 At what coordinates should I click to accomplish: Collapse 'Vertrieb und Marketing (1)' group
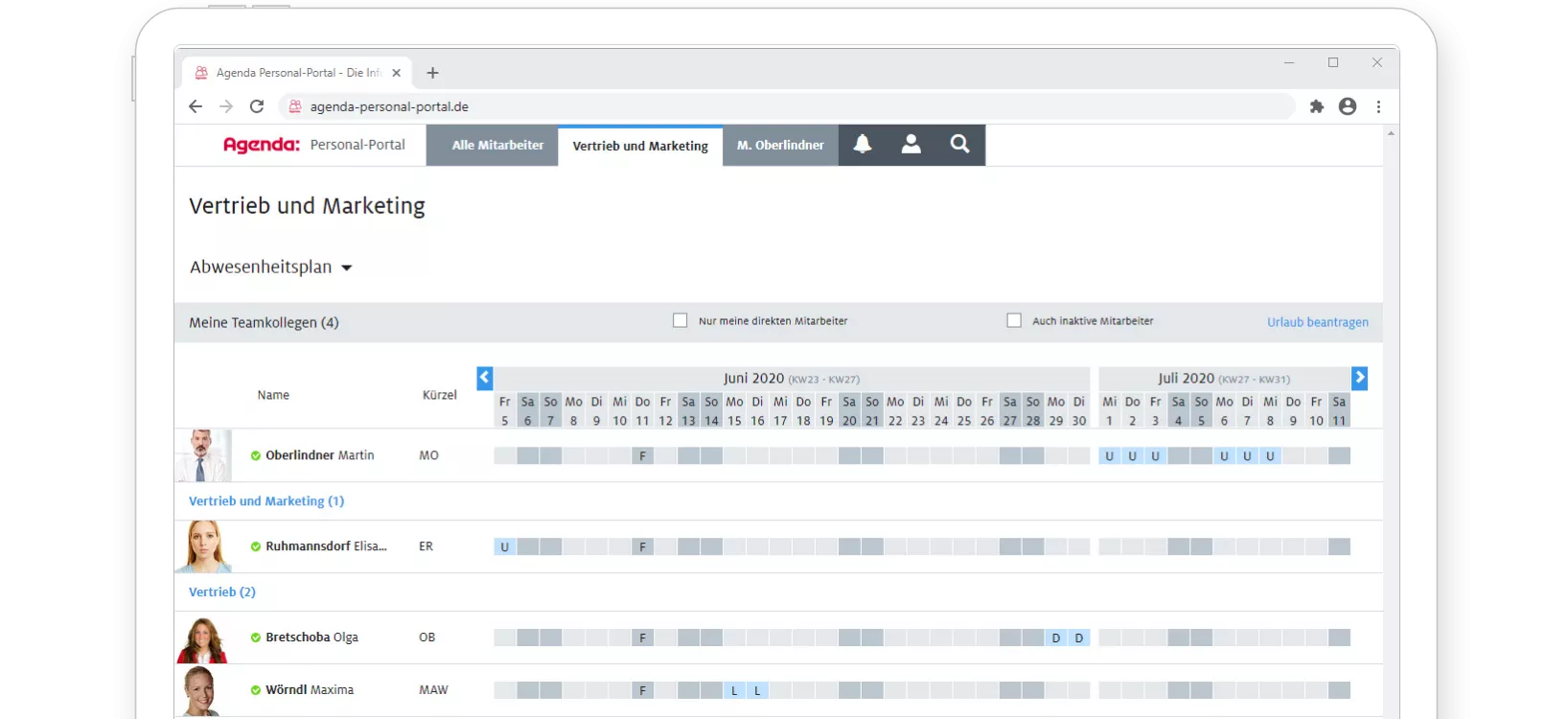click(266, 501)
